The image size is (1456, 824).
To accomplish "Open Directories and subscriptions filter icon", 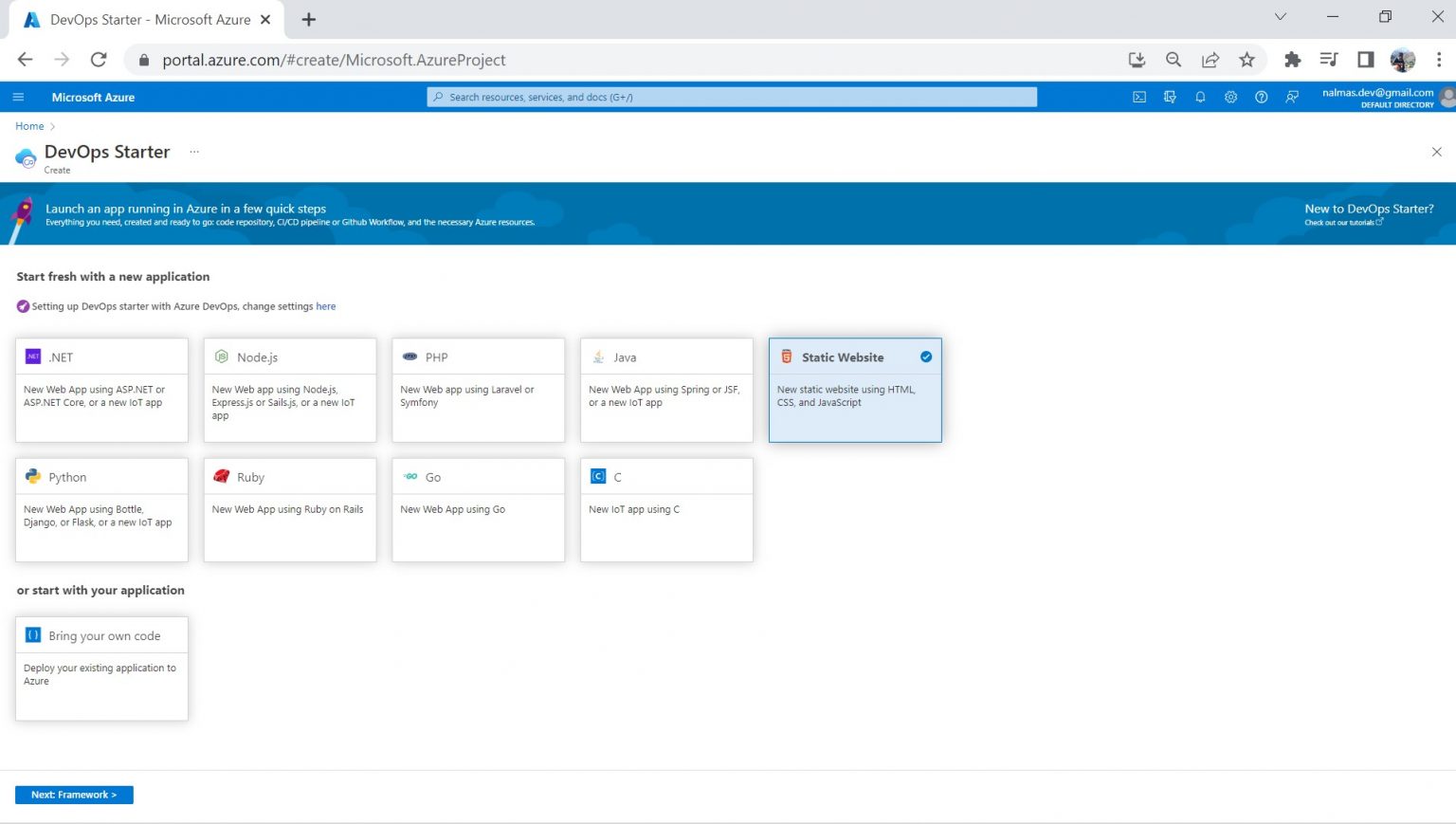I will pyautogui.click(x=1170, y=97).
